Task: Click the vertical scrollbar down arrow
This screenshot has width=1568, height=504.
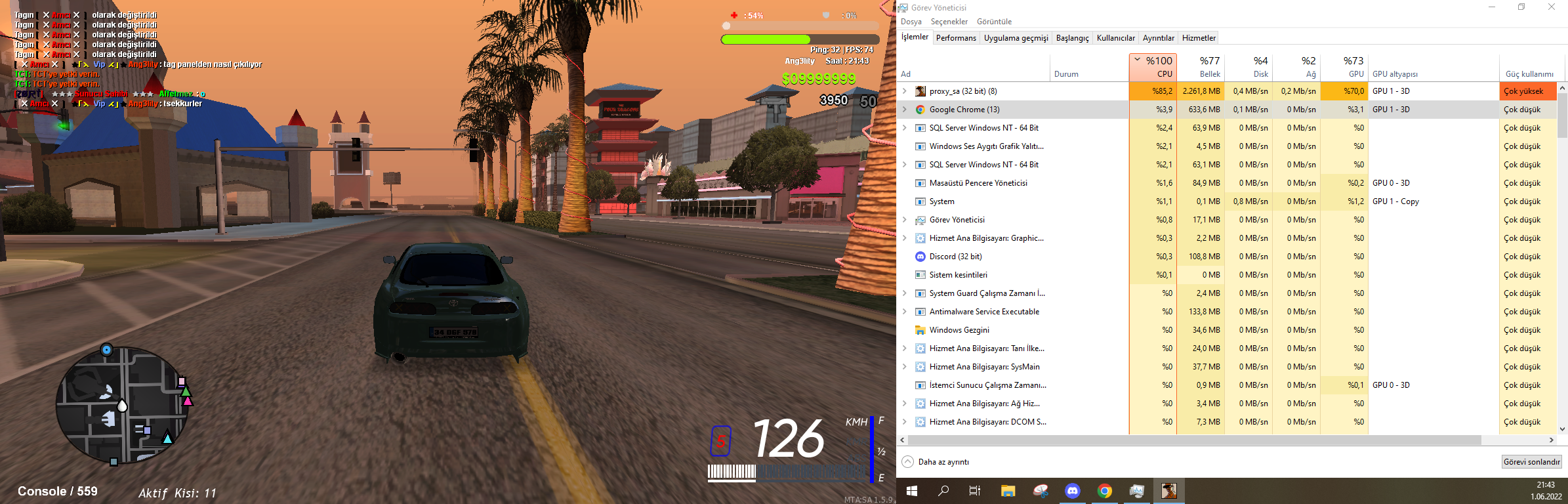Action: point(1562,429)
